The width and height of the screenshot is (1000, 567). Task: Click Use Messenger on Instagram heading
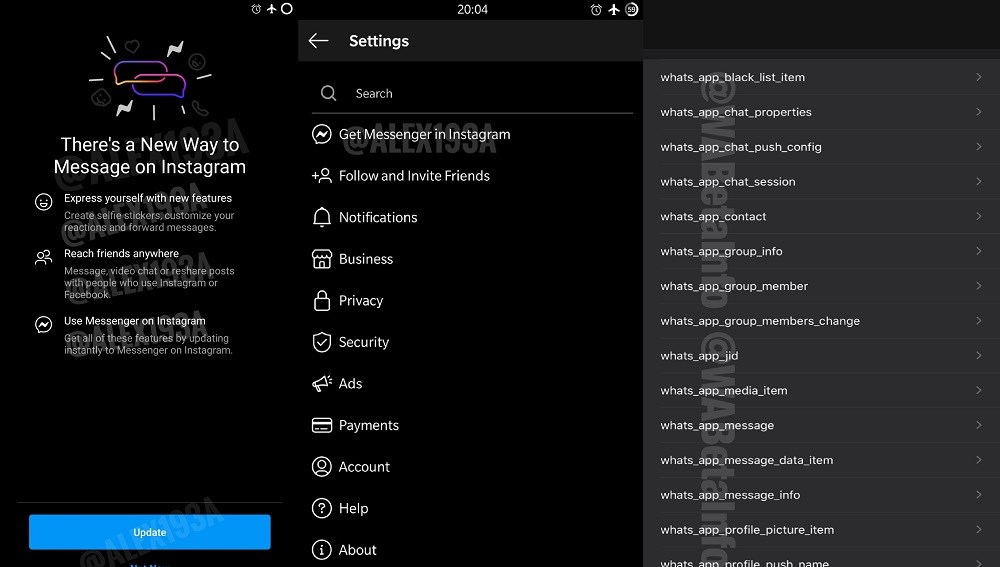pyautogui.click(x=135, y=321)
